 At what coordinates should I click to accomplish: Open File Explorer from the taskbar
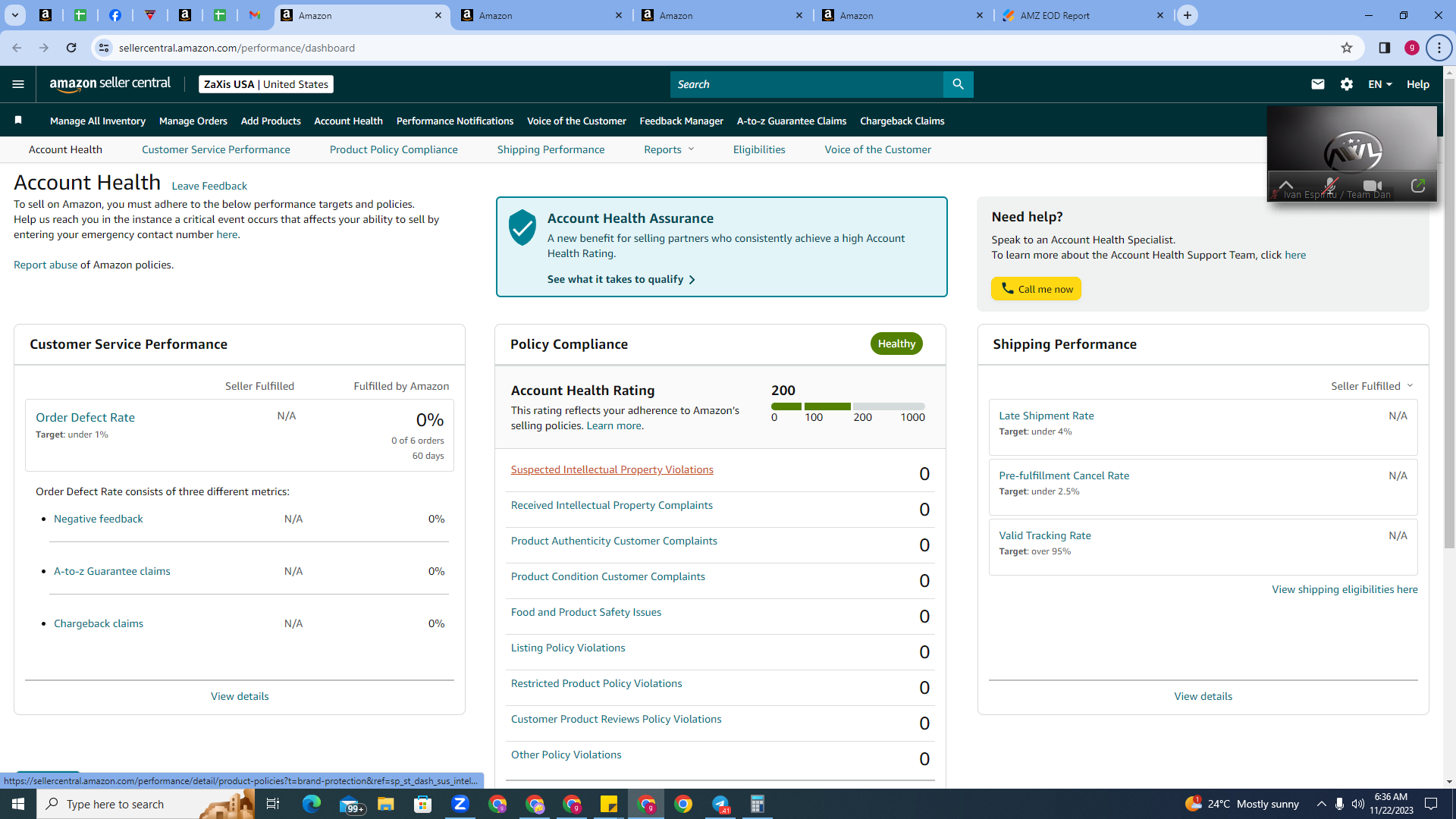[386, 804]
